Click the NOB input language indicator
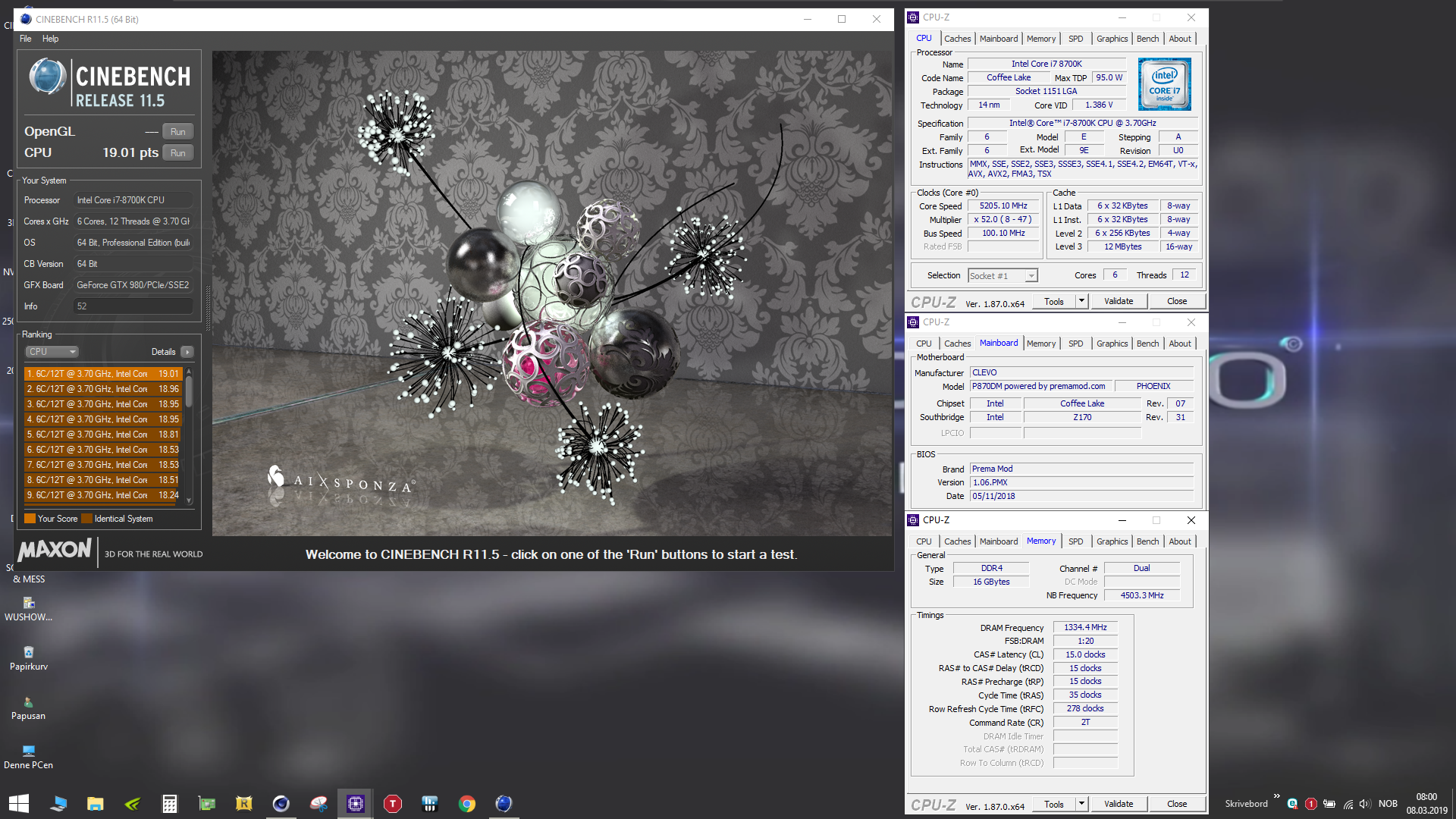 (x=1388, y=804)
